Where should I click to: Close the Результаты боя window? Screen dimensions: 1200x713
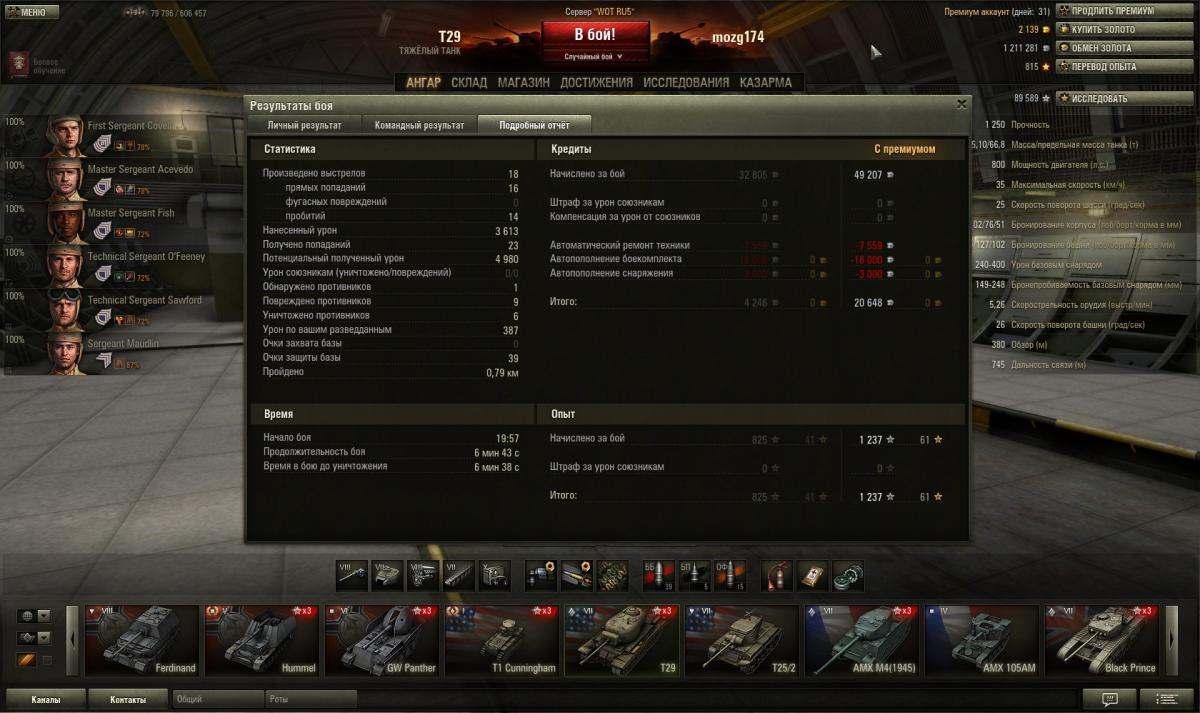(x=962, y=103)
